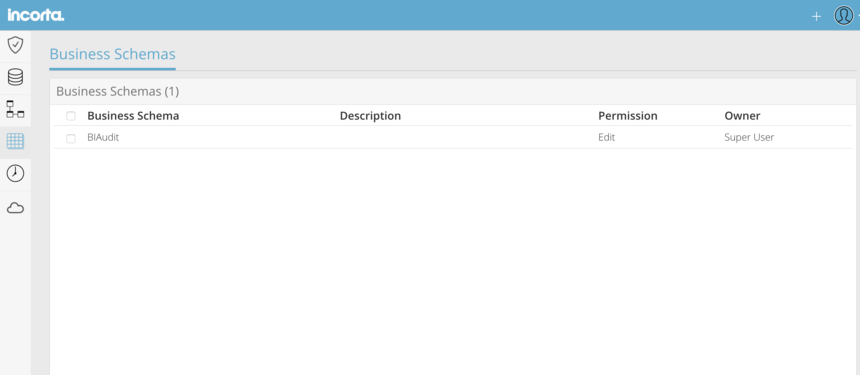Sort by Description column header
This screenshot has height=375, width=860.
(370, 116)
